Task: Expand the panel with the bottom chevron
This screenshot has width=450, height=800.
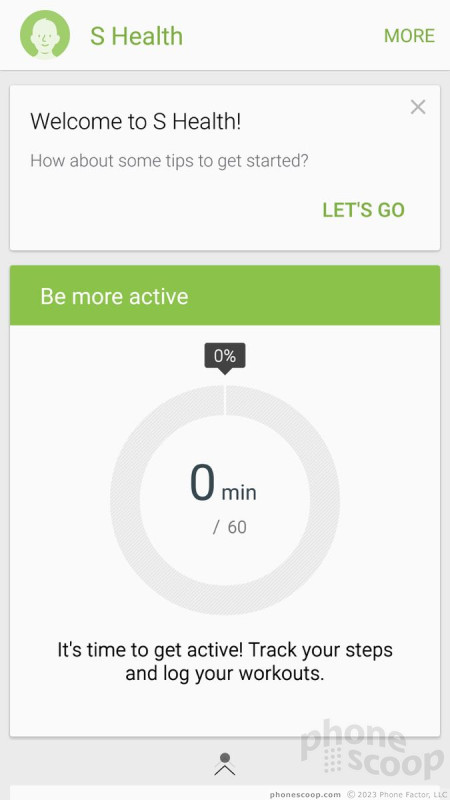Action: 225,770
